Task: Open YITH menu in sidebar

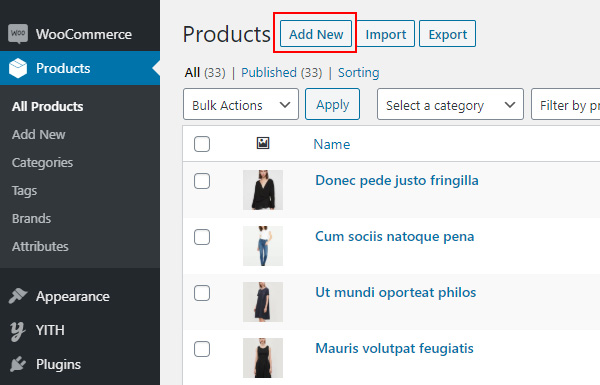Action: pyautogui.click(x=80, y=330)
